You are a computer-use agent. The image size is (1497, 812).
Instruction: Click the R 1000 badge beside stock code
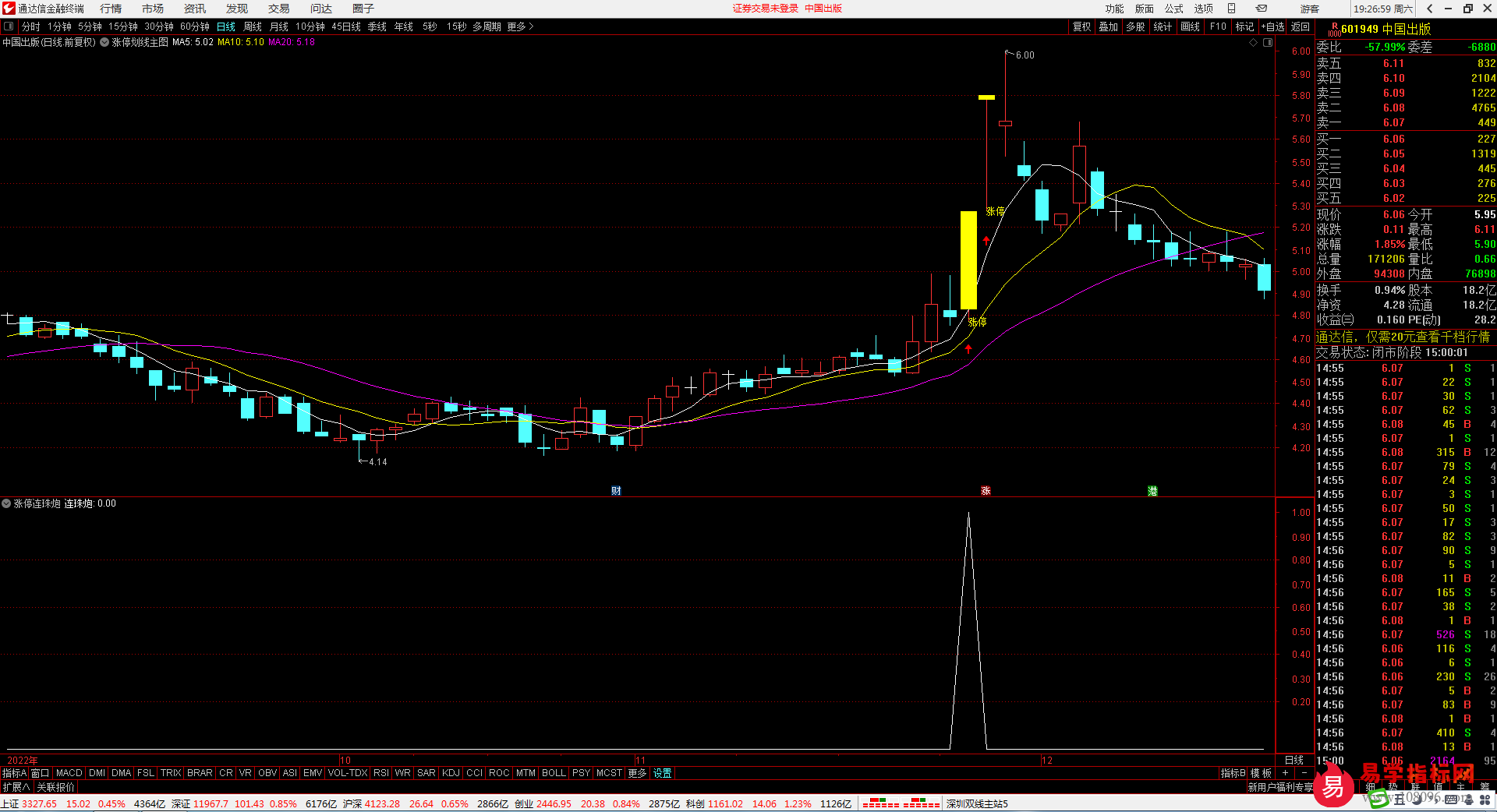1334,30
